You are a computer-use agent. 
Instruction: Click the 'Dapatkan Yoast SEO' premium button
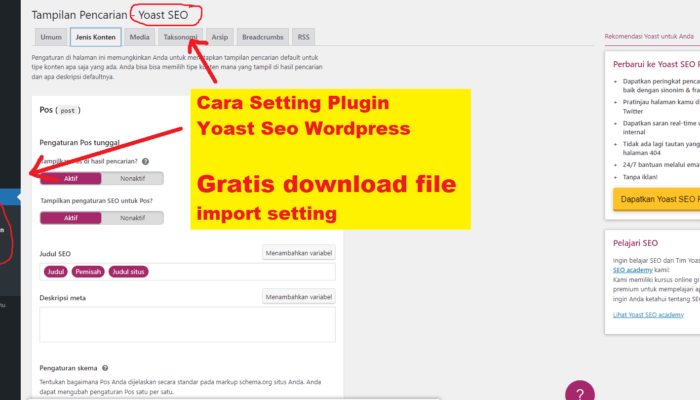(x=656, y=199)
